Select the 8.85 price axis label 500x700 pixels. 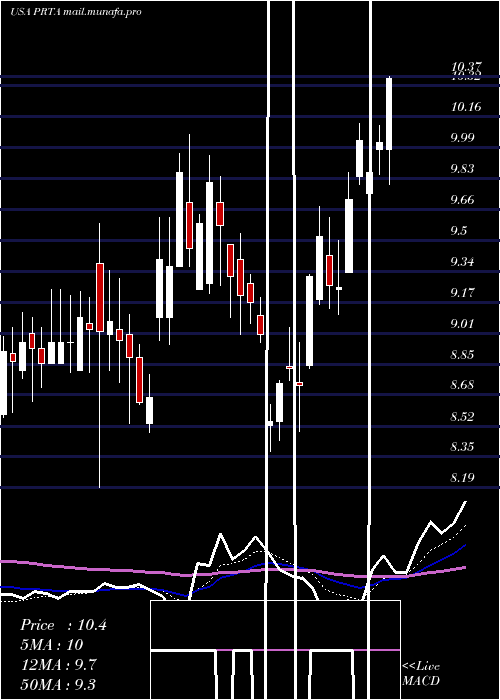click(x=462, y=355)
